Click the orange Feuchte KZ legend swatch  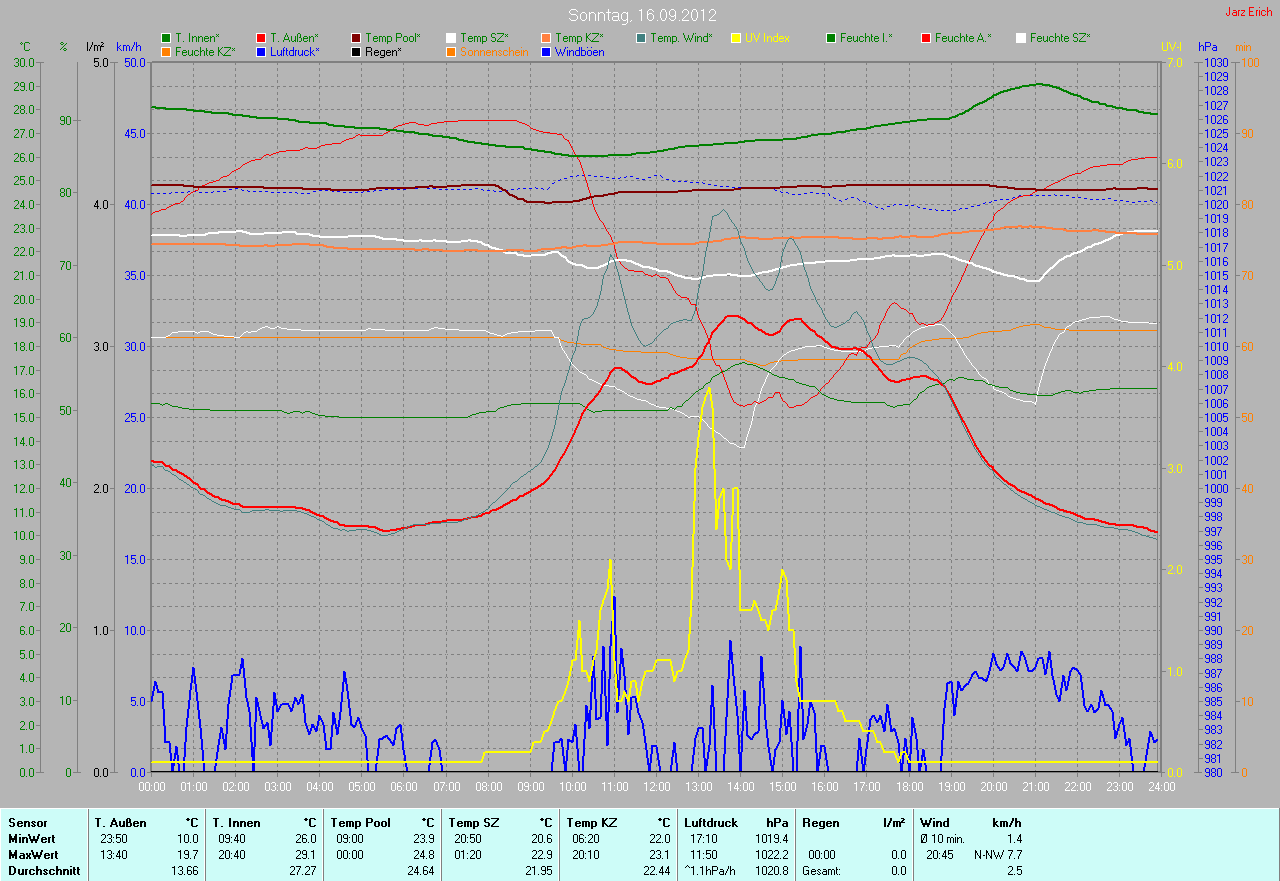[166, 52]
